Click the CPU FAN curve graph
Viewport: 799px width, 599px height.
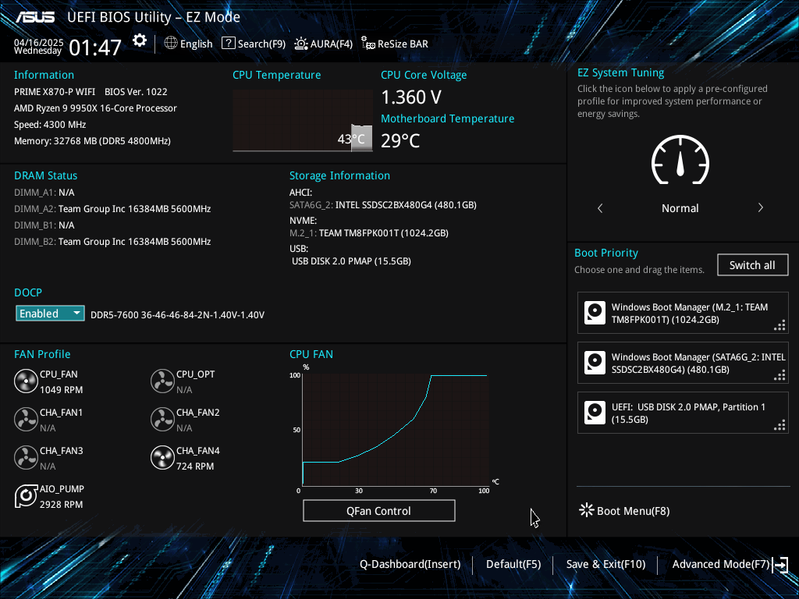point(395,429)
